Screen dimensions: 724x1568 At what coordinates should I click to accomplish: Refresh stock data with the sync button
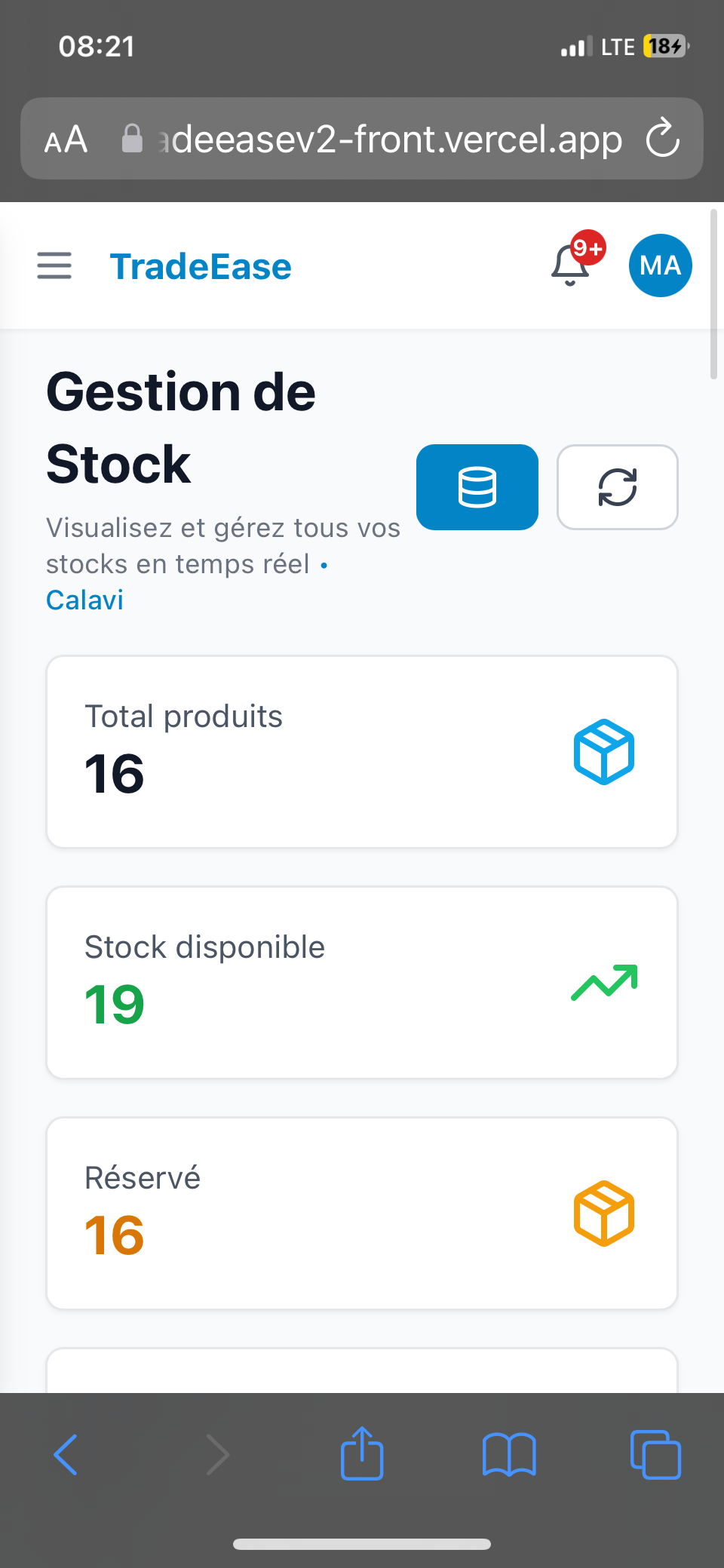click(x=617, y=487)
